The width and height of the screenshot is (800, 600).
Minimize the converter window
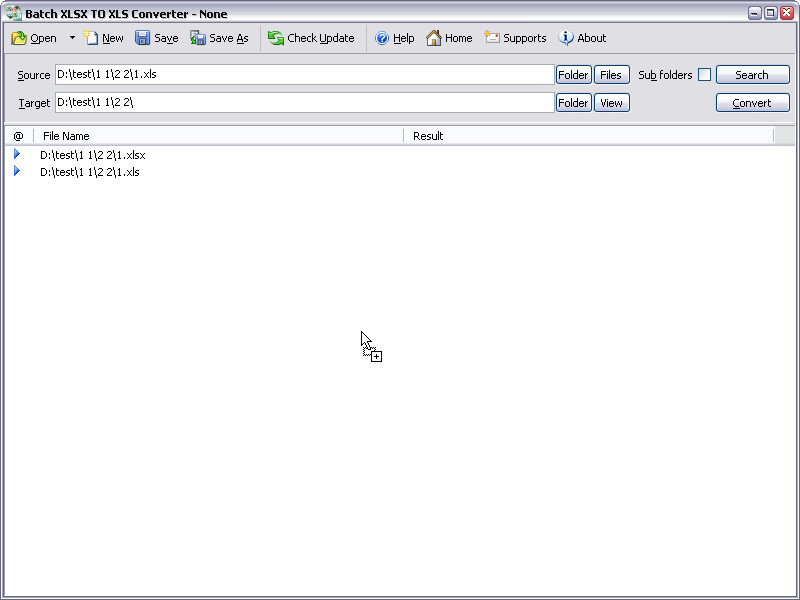point(754,13)
